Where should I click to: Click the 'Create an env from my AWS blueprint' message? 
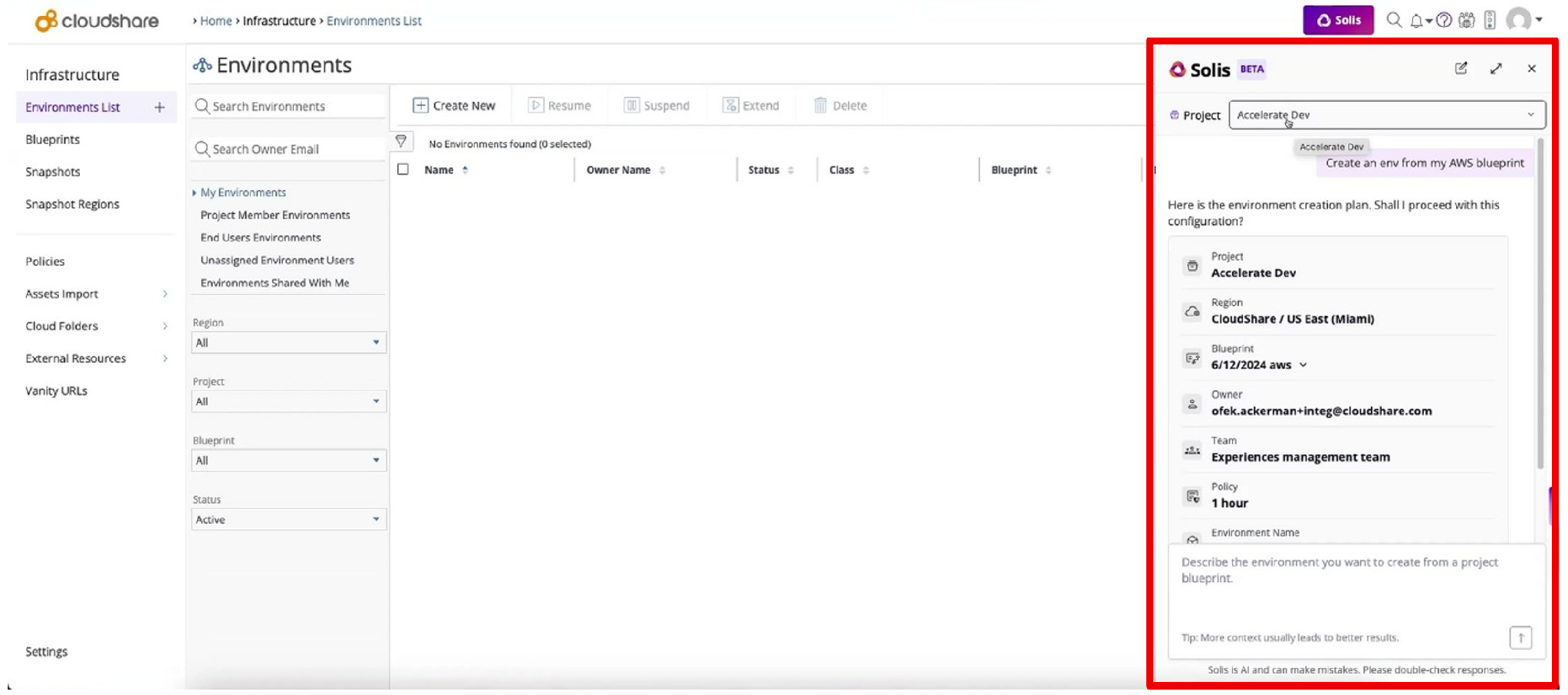(x=1425, y=163)
